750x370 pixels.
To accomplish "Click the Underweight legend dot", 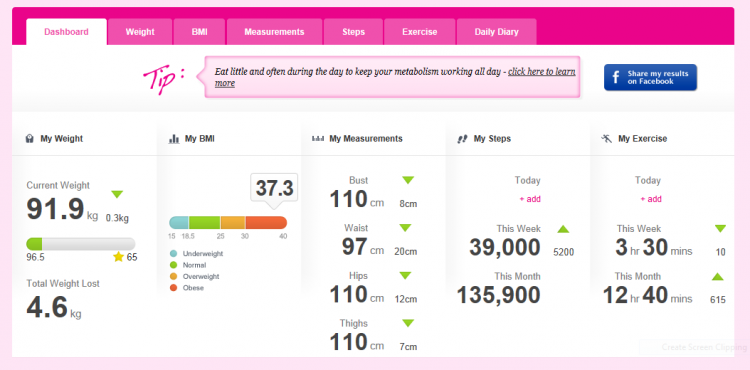I will (x=174, y=254).
